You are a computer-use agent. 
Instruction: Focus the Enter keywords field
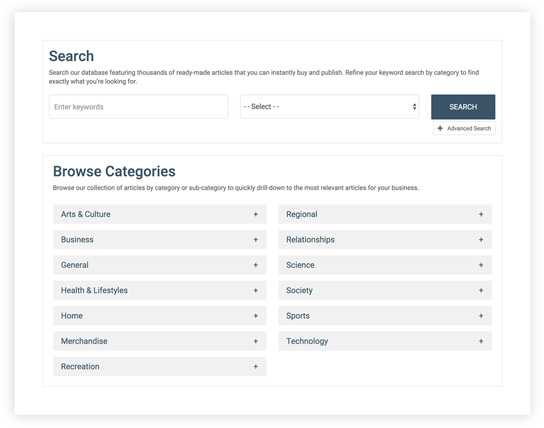pyautogui.click(x=138, y=106)
